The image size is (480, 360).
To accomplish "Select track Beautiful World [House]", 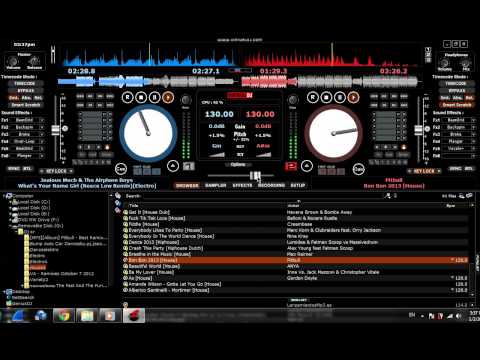I will pyautogui.click(x=296, y=266).
